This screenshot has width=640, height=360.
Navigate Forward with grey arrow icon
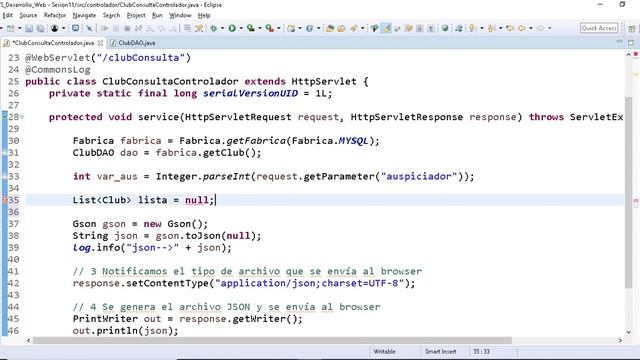[540, 28]
